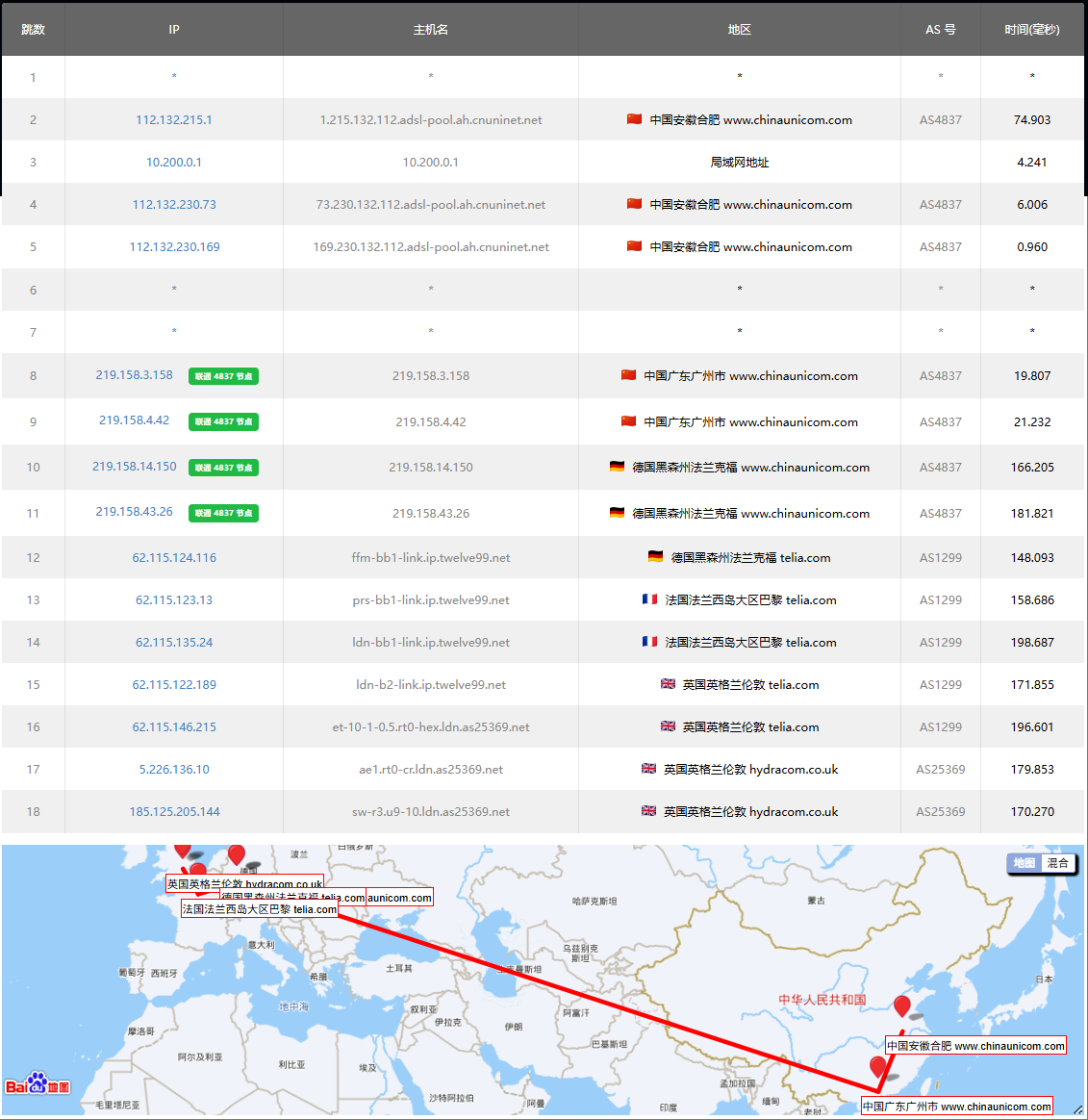Screen dimensions: 1088x1120
Task: Click the red map marker at Hefei, Anhui
Action: click(901, 1005)
